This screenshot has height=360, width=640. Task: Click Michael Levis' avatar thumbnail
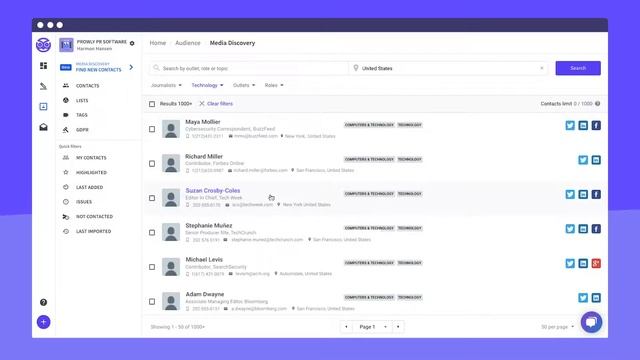tap(171, 267)
